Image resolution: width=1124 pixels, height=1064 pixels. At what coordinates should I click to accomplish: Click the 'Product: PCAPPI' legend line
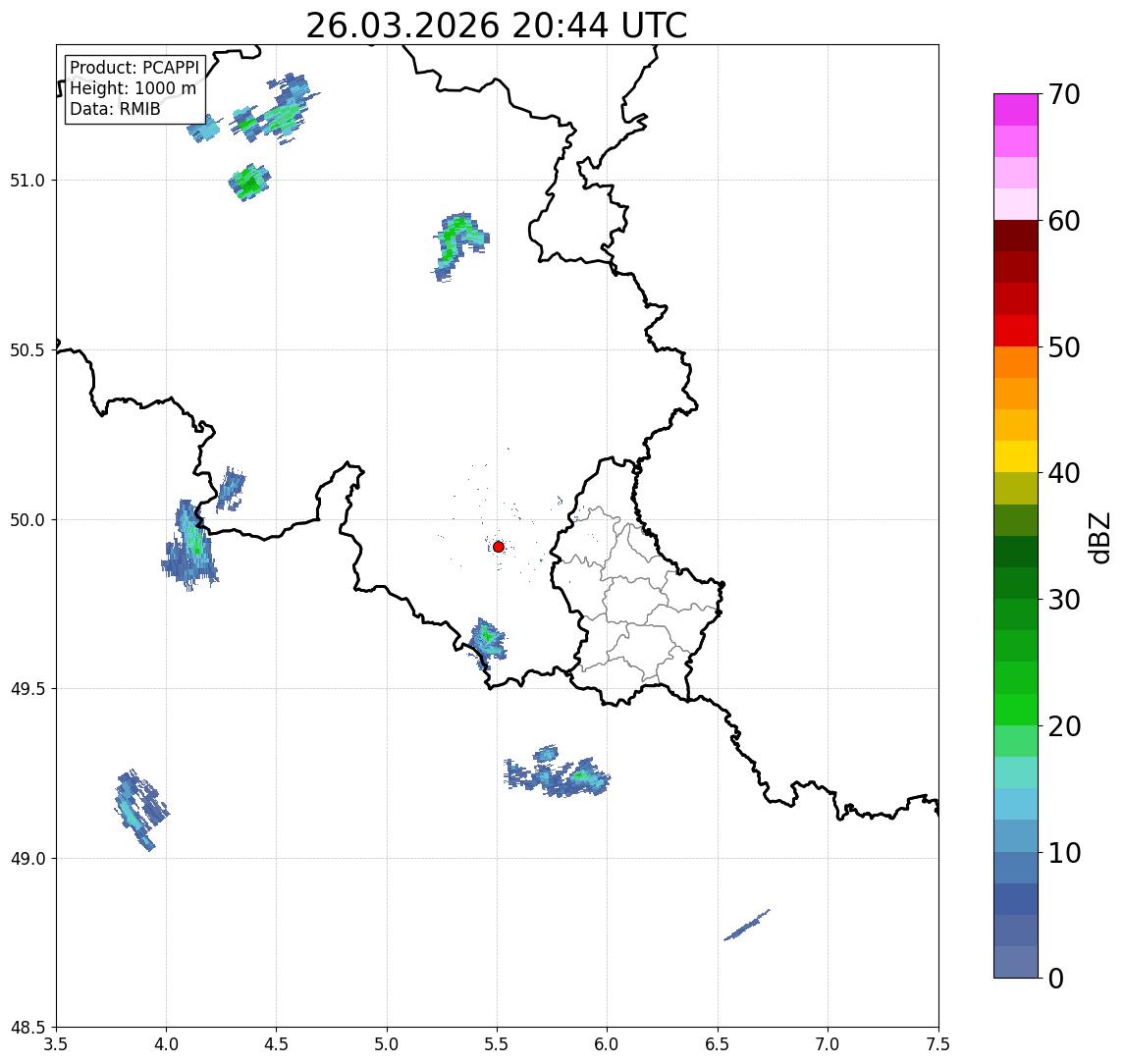(x=134, y=68)
